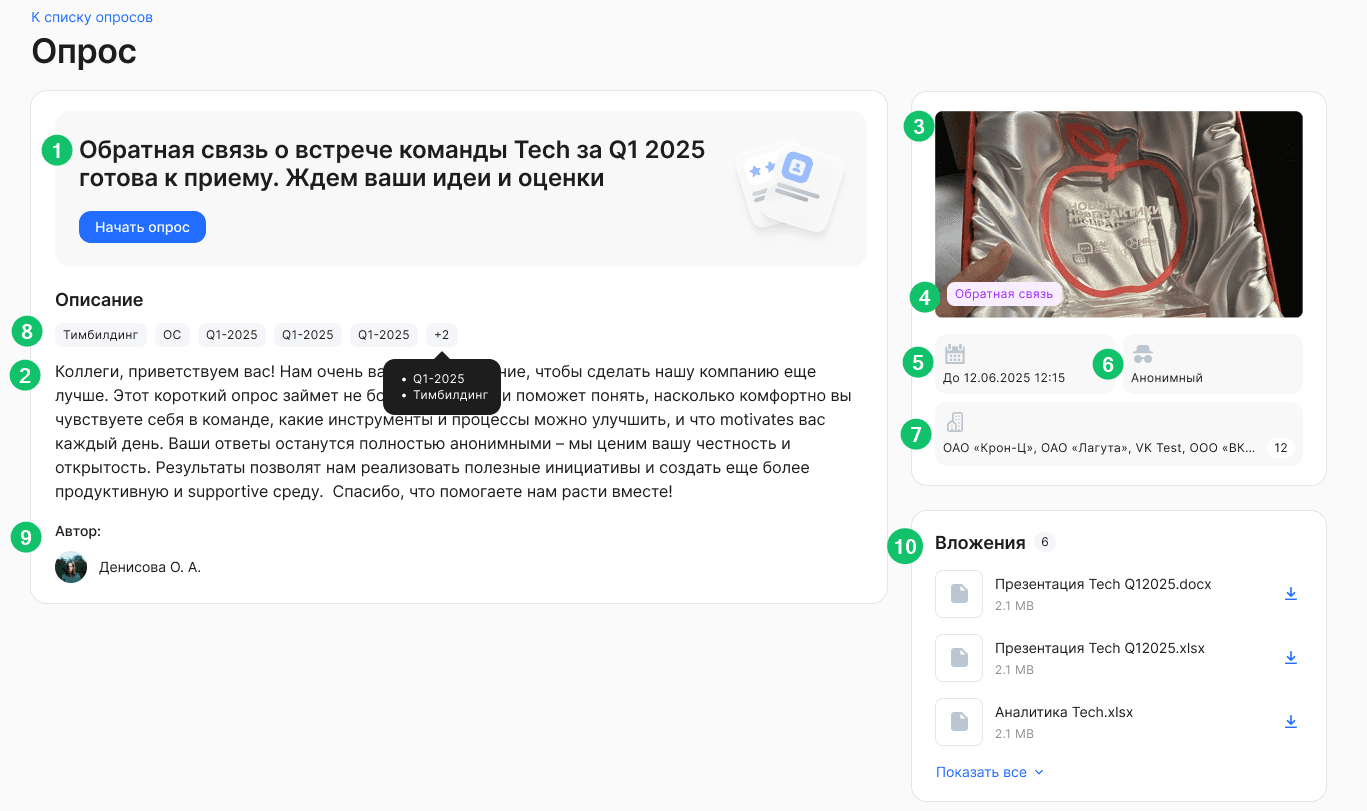Image resolution: width=1367 pixels, height=811 pixels.
Task: Download Презентация Tech Q12025.xlsx via download icon
Action: (1291, 657)
